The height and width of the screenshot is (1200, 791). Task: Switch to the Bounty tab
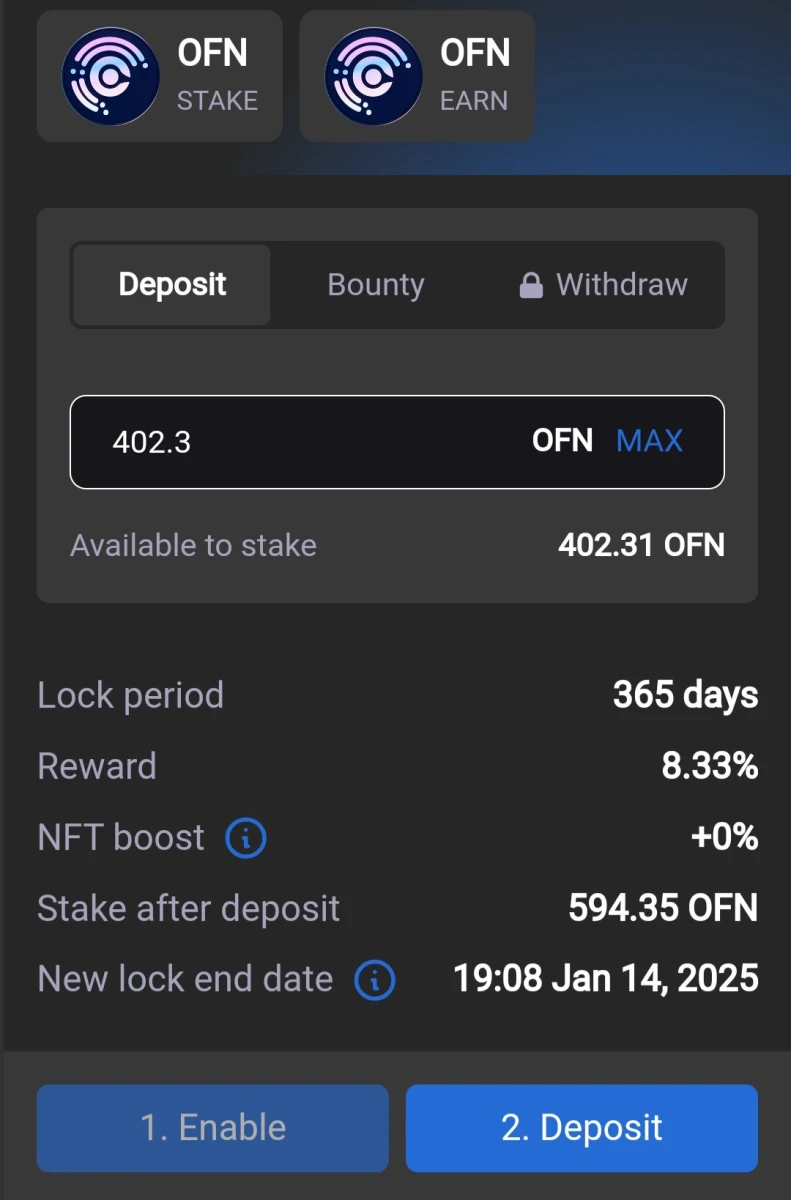(x=376, y=285)
